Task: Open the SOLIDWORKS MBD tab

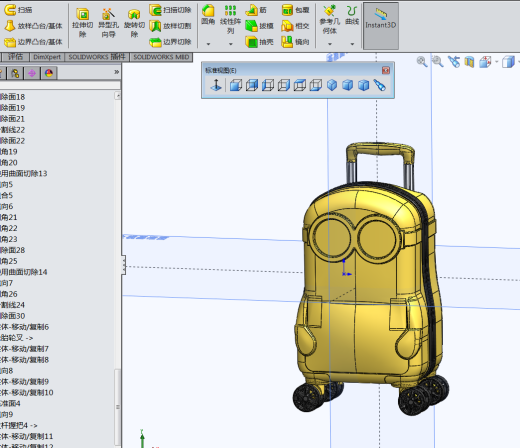Action: click(x=161, y=57)
